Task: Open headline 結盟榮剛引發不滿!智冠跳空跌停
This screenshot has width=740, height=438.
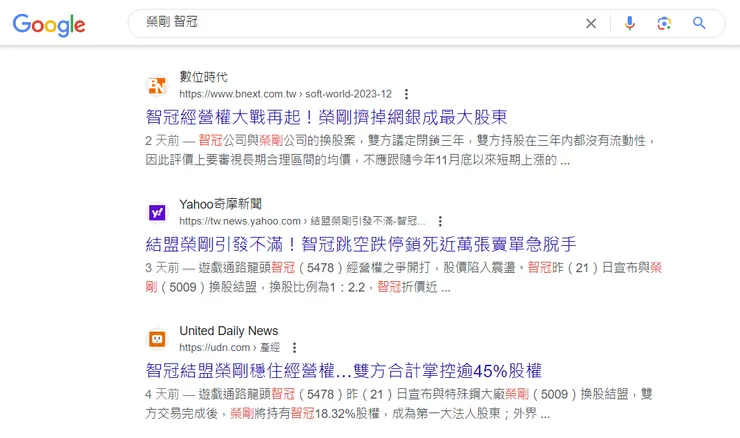Action: pyautogui.click(x=361, y=244)
